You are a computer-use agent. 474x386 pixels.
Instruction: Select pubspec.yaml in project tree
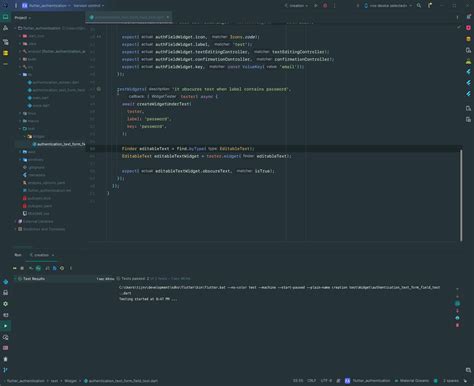coord(37,206)
